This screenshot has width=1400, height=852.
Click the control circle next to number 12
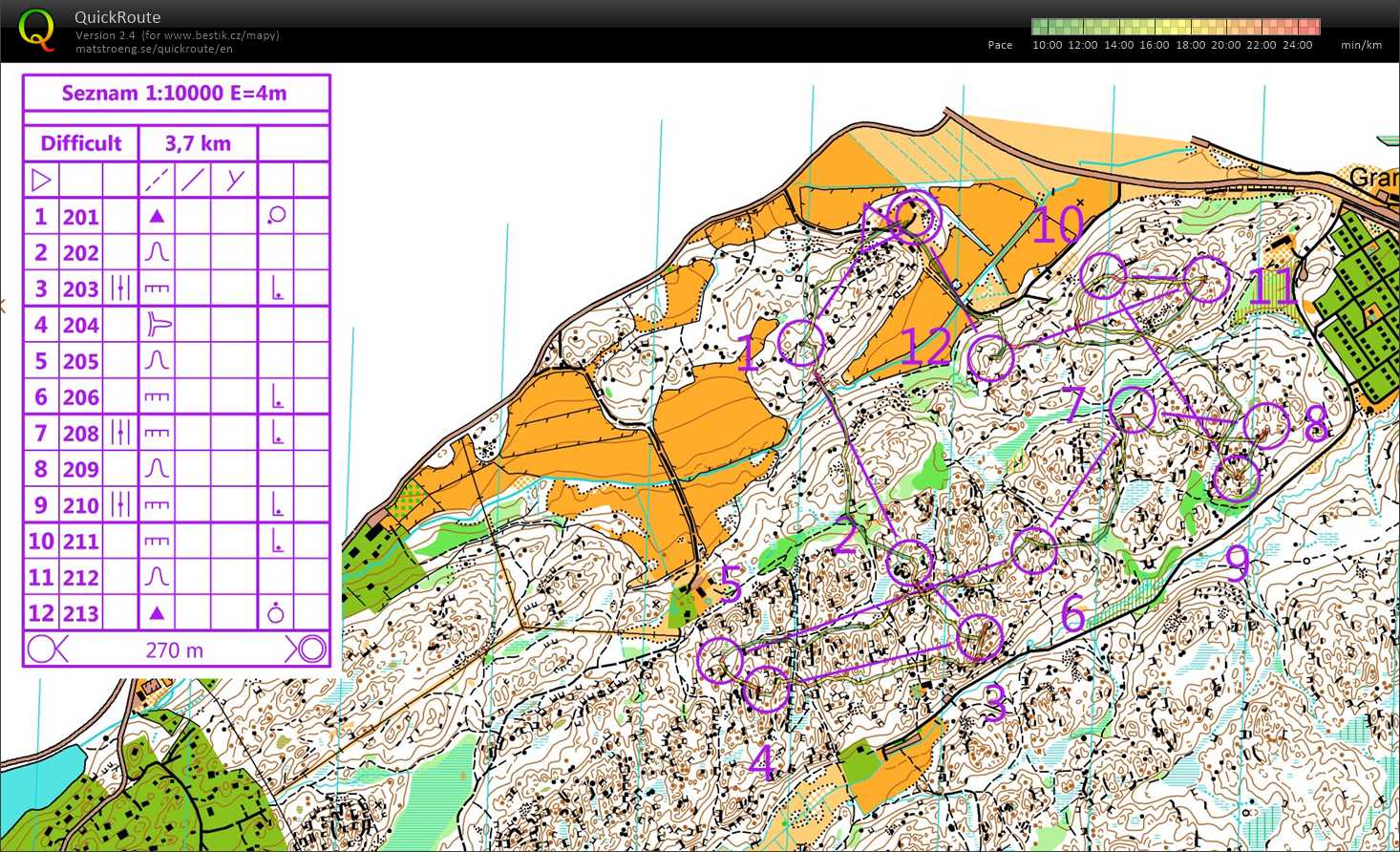[989, 358]
